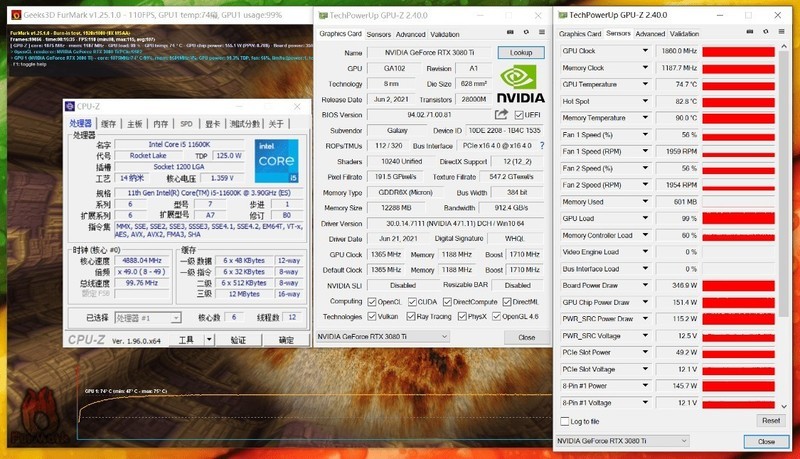Open the CPU-Z 工具 dropdown arrow

[x=209, y=340]
